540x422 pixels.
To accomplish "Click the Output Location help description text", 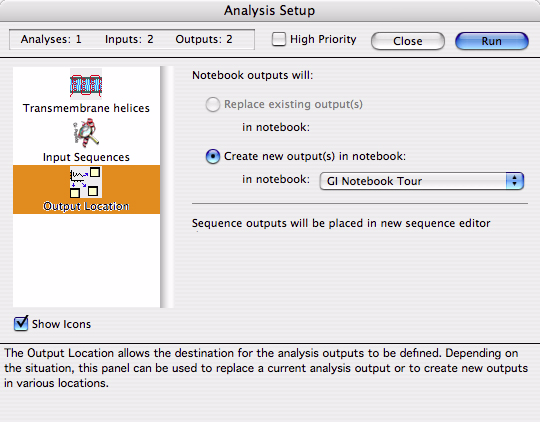I will click(x=266, y=368).
